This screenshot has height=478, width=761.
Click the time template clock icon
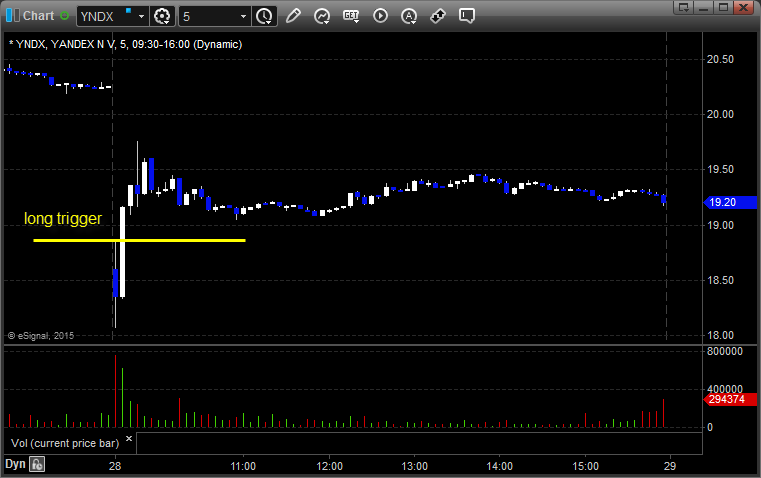click(264, 16)
